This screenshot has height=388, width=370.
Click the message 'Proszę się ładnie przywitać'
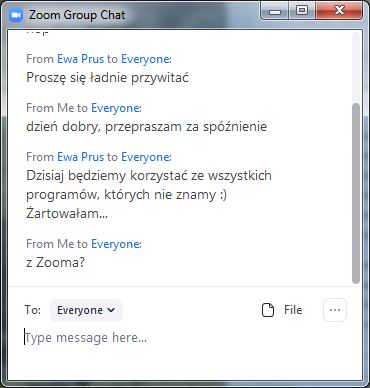[107, 78]
